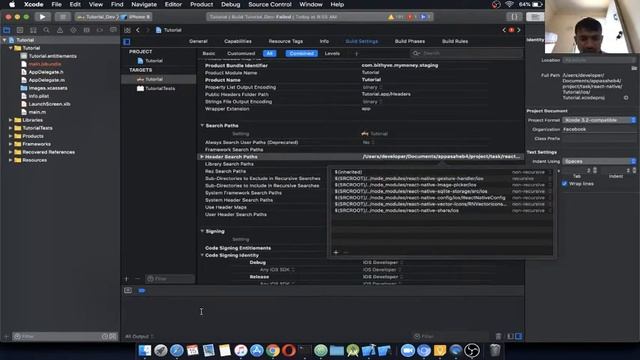Image resolution: width=640 pixels, height=360 pixels.
Task: Toggle the project targets list sidebar icon
Action: coord(127,42)
